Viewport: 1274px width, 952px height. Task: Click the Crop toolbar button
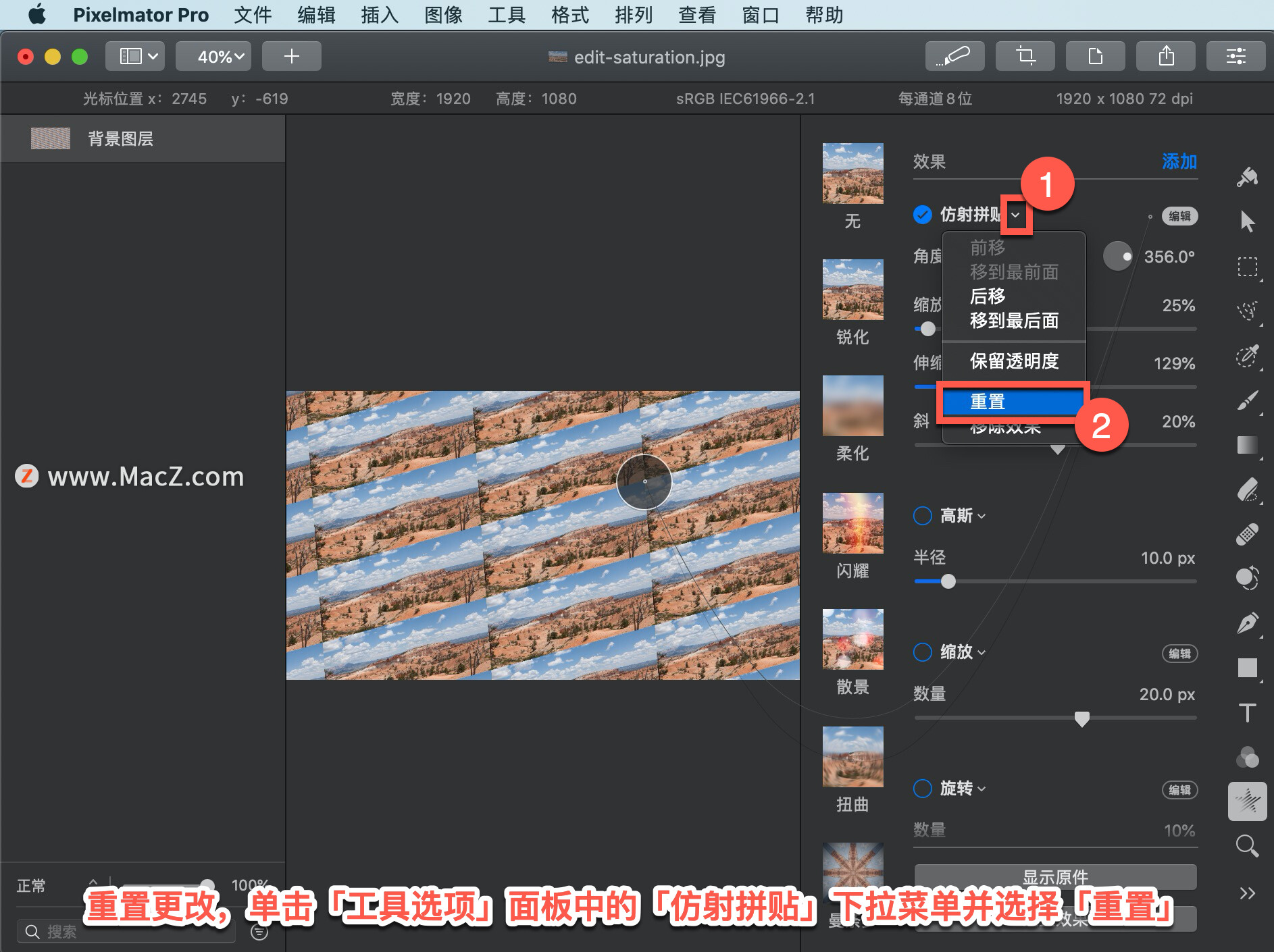[1025, 56]
